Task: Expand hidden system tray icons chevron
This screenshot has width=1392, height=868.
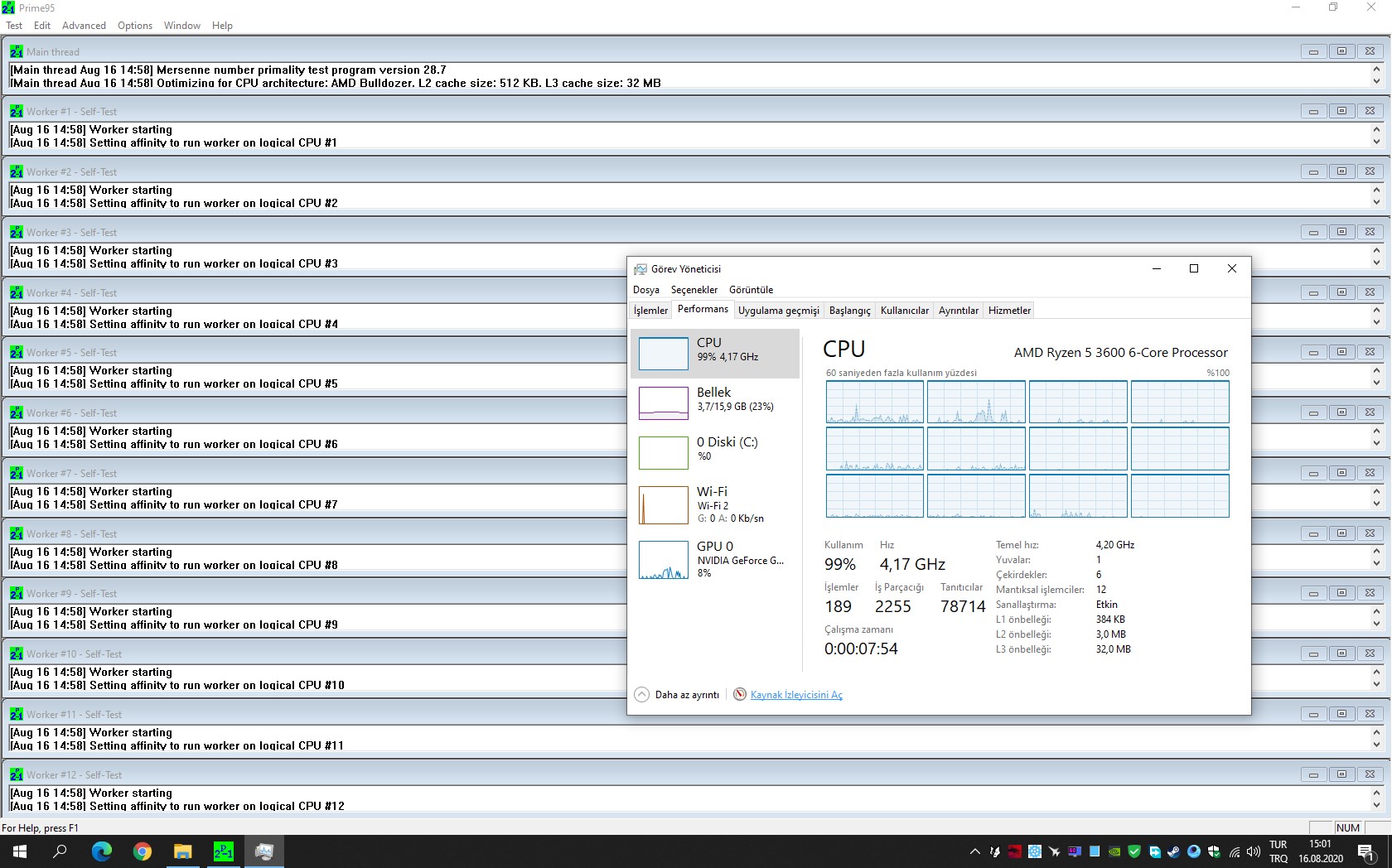Action: (974, 851)
